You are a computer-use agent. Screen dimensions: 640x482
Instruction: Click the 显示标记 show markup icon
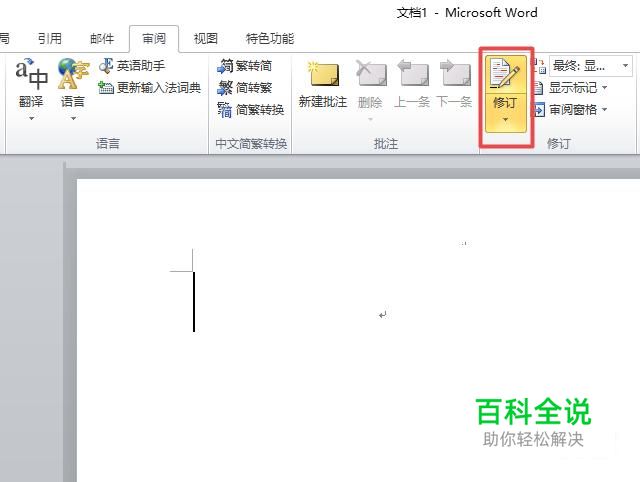[x=538, y=88]
